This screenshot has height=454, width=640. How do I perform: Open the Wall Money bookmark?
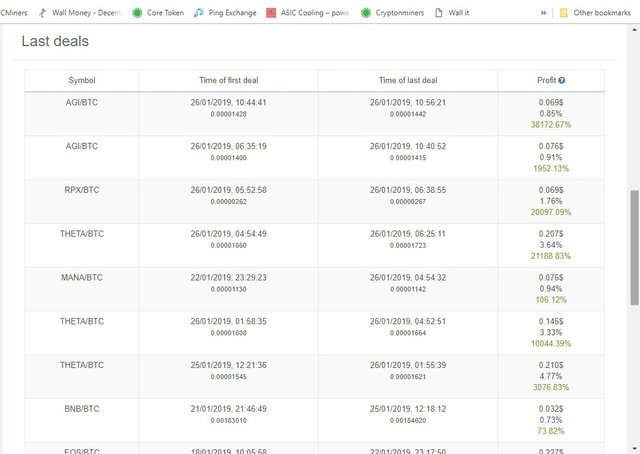[x=80, y=13]
